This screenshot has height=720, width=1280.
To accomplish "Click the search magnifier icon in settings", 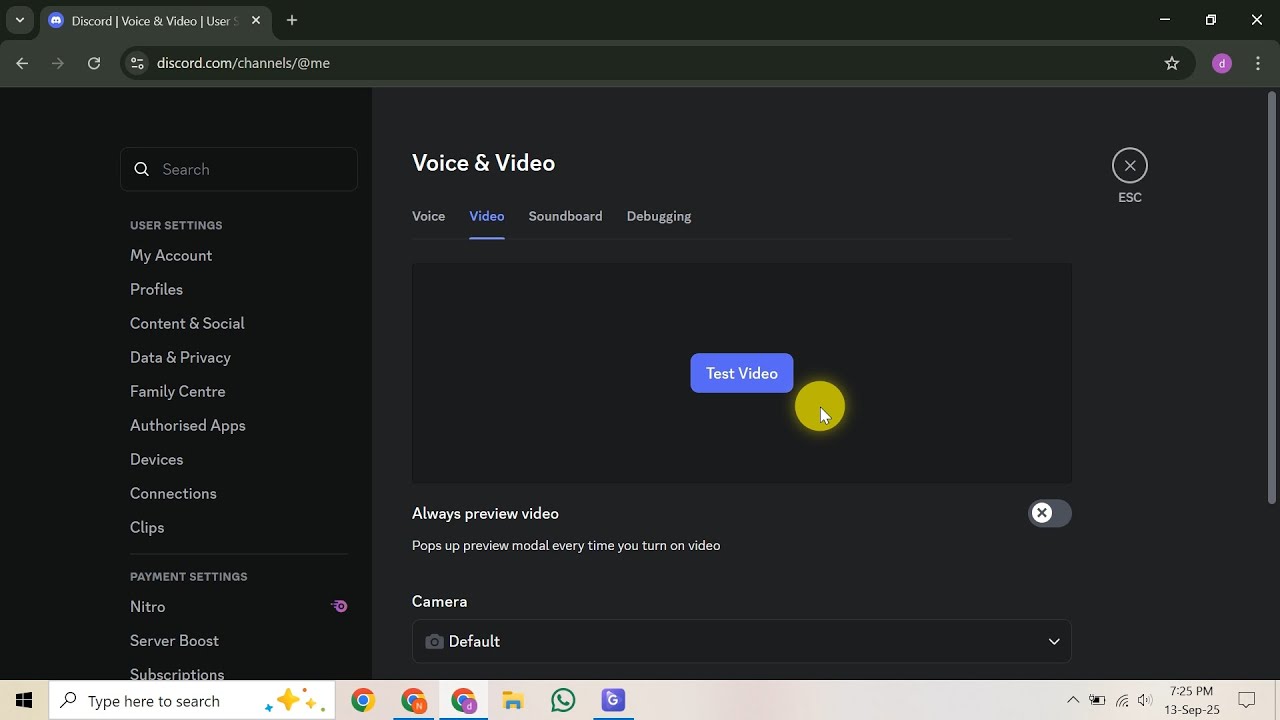I will [142, 169].
